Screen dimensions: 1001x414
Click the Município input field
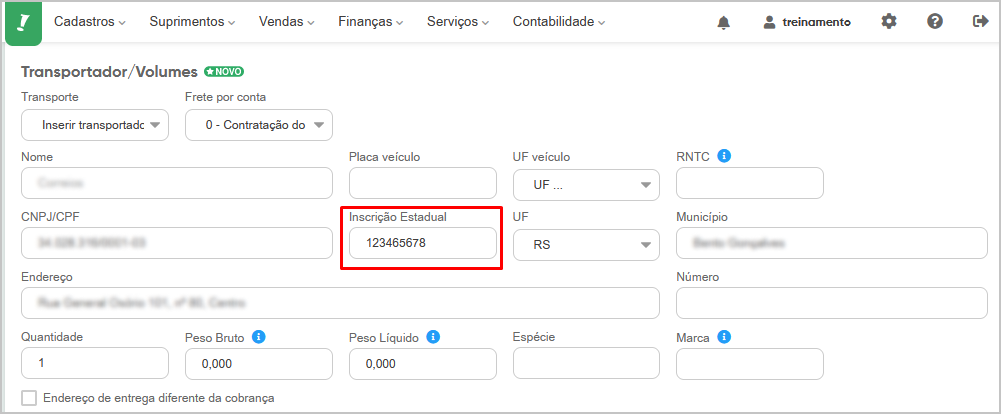point(832,243)
